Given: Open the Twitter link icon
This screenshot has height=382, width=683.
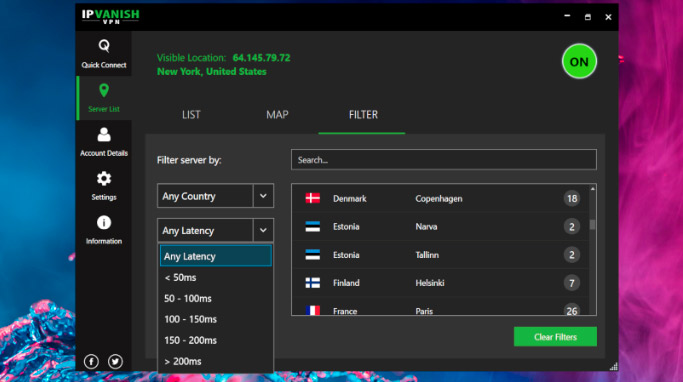Looking at the screenshot, I should tap(115, 362).
